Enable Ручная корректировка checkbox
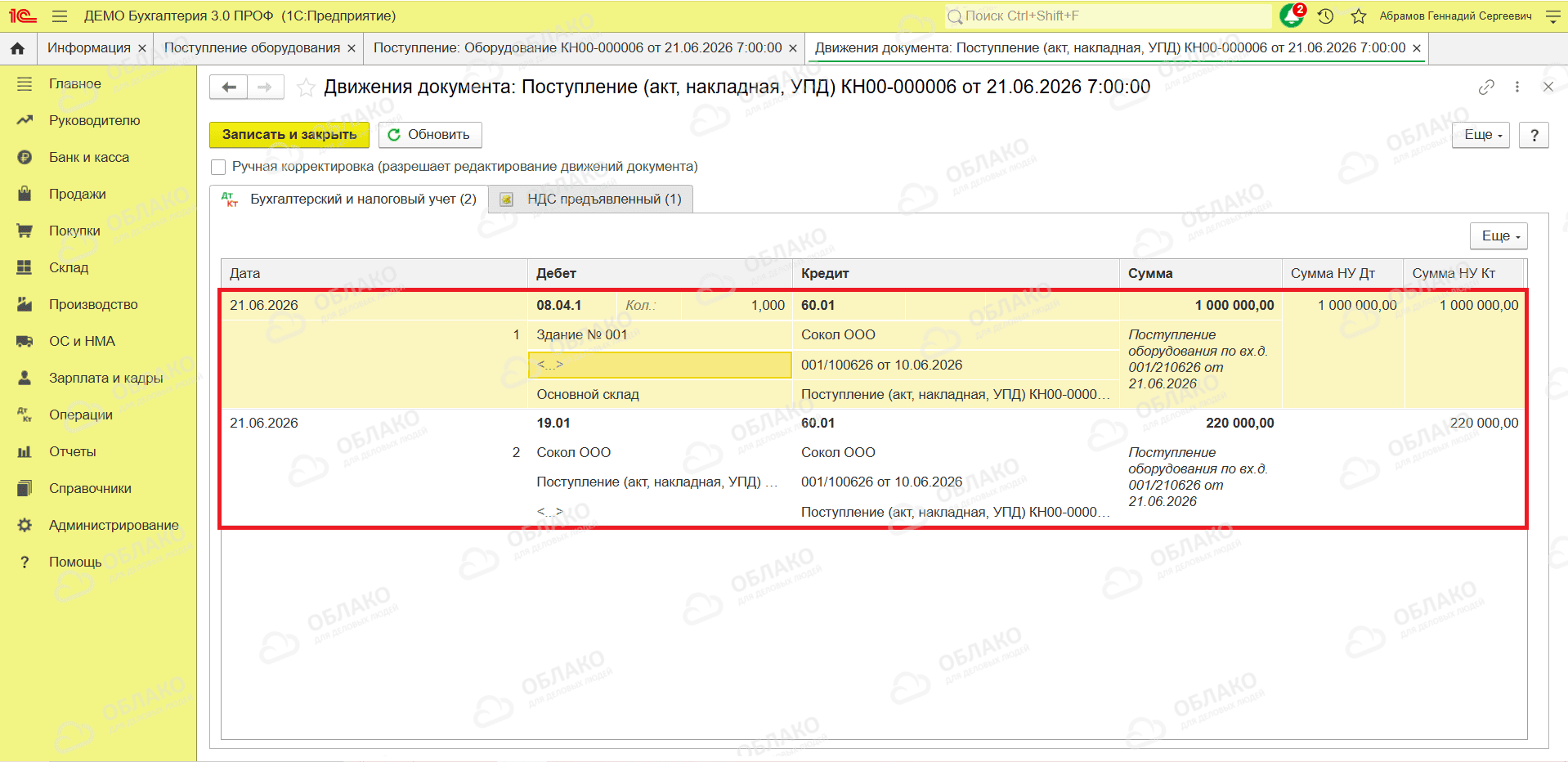Viewport: 1568px width, 762px height. pyautogui.click(x=218, y=167)
